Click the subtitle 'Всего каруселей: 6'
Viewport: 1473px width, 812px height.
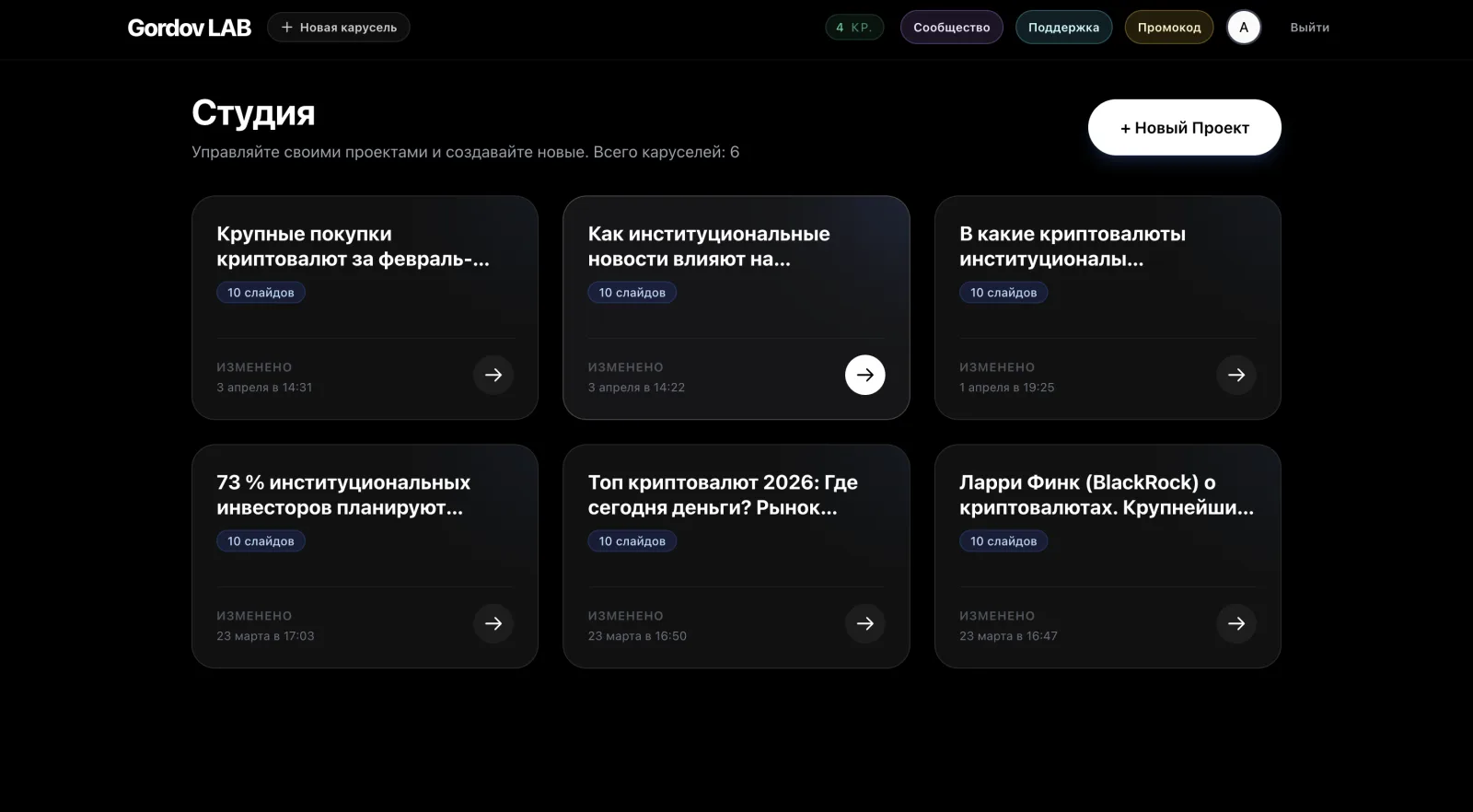point(666,152)
